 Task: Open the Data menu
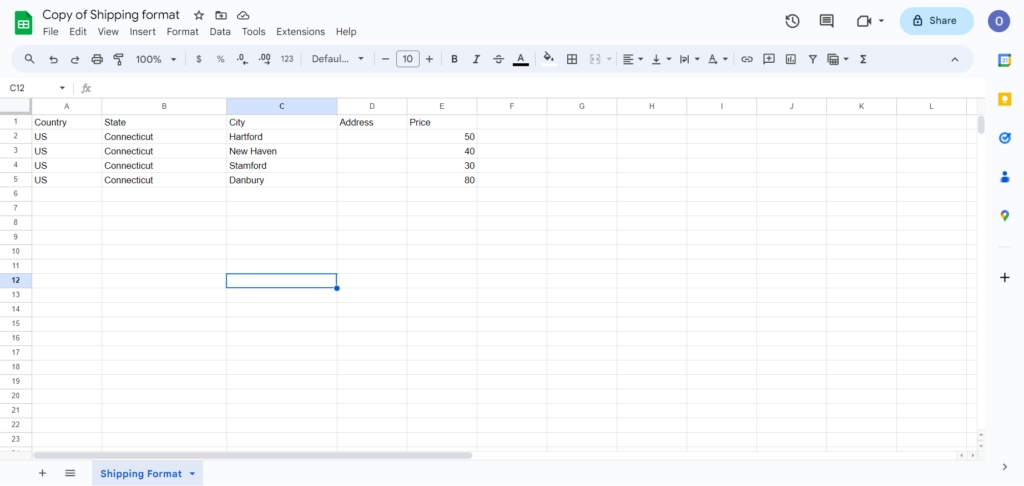220,32
